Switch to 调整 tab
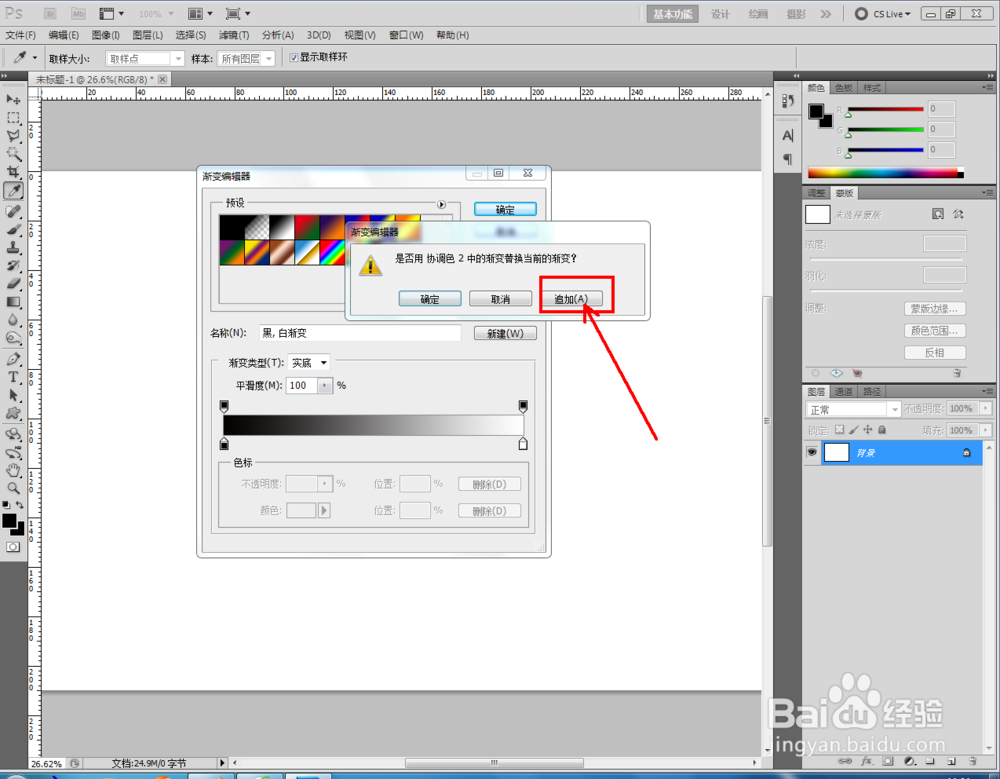 pyautogui.click(x=816, y=193)
